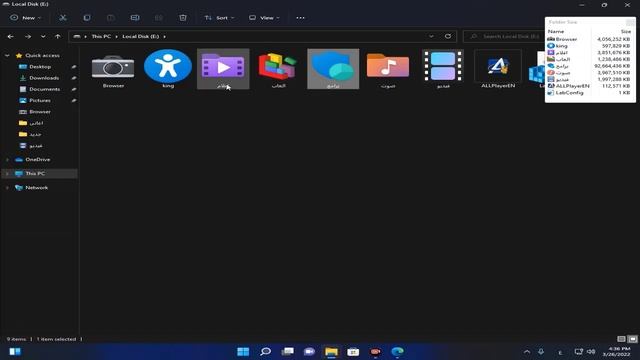Select OneDrive in the navigation pane
The height and width of the screenshot is (360, 640).
pyautogui.click(x=37, y=160)
